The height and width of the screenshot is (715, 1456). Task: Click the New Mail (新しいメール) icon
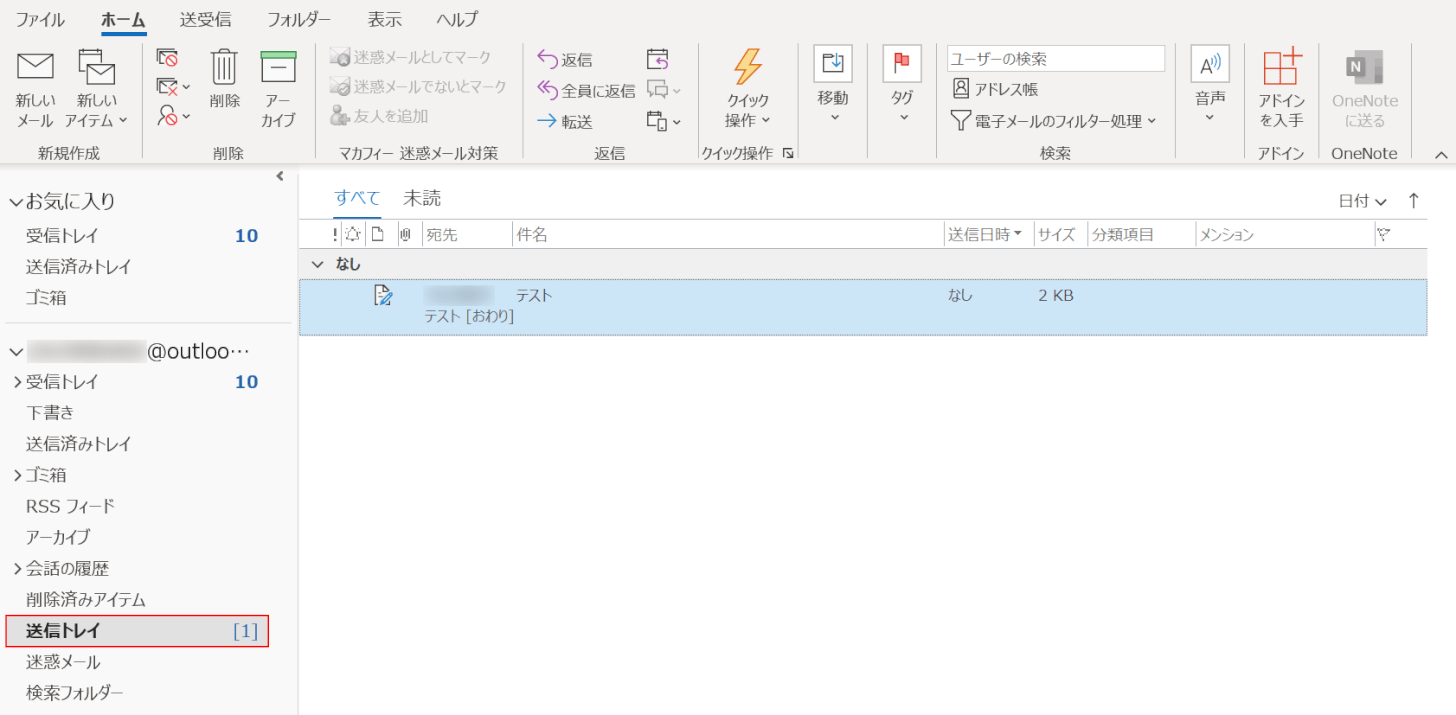[35, 68]
